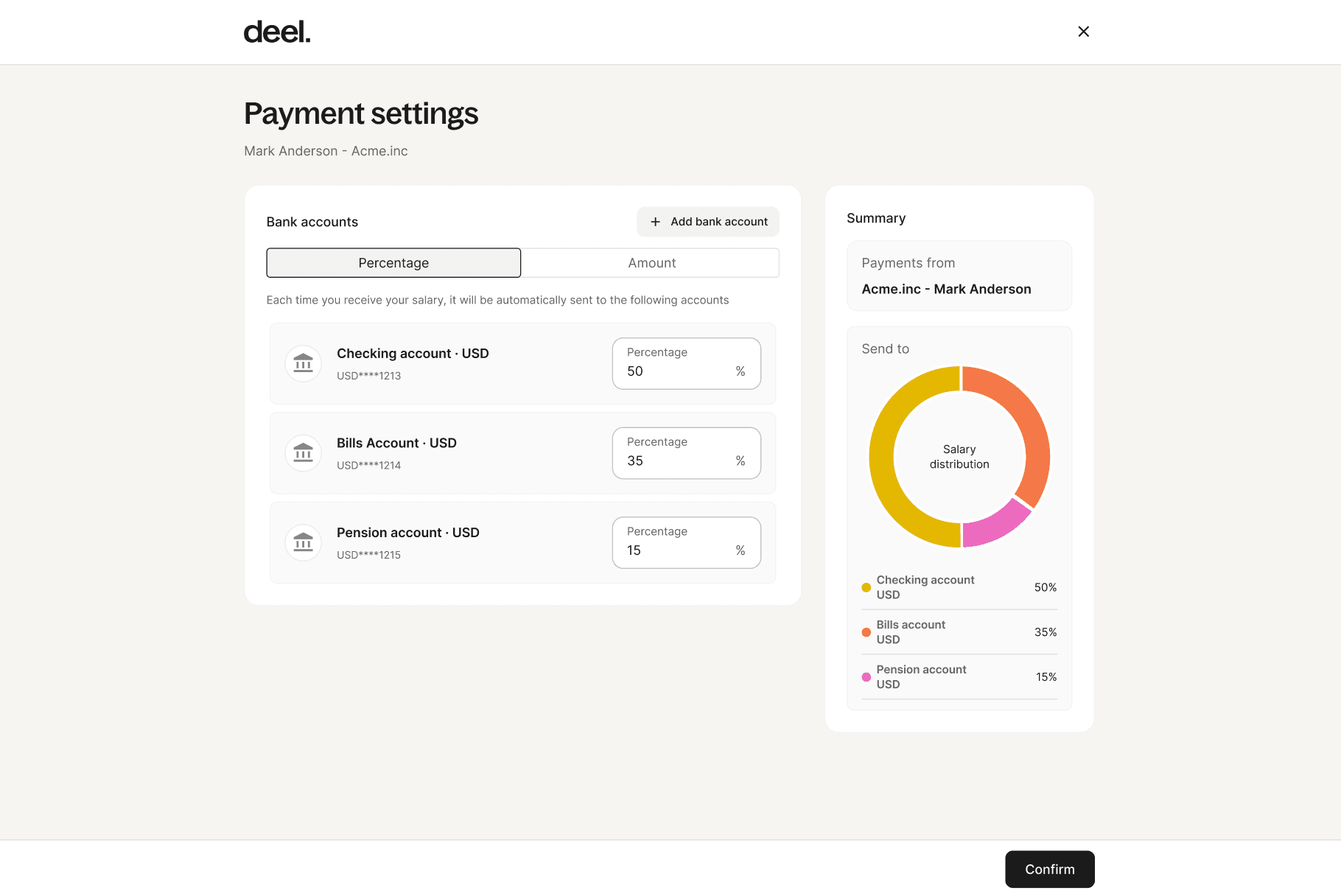Click the plus icon in Add bank account

655,222
